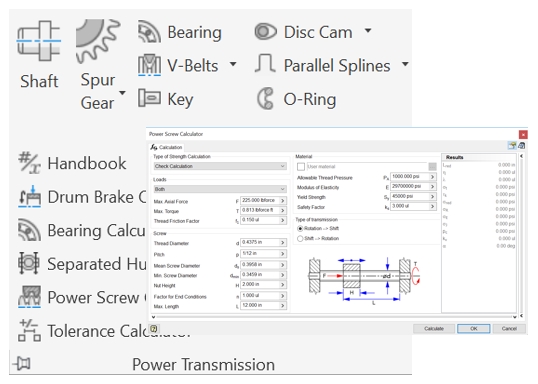Open the engineering Handbook
Image resolution: width=538 pixels, height=384 pixels.
[x=73, y=163]
